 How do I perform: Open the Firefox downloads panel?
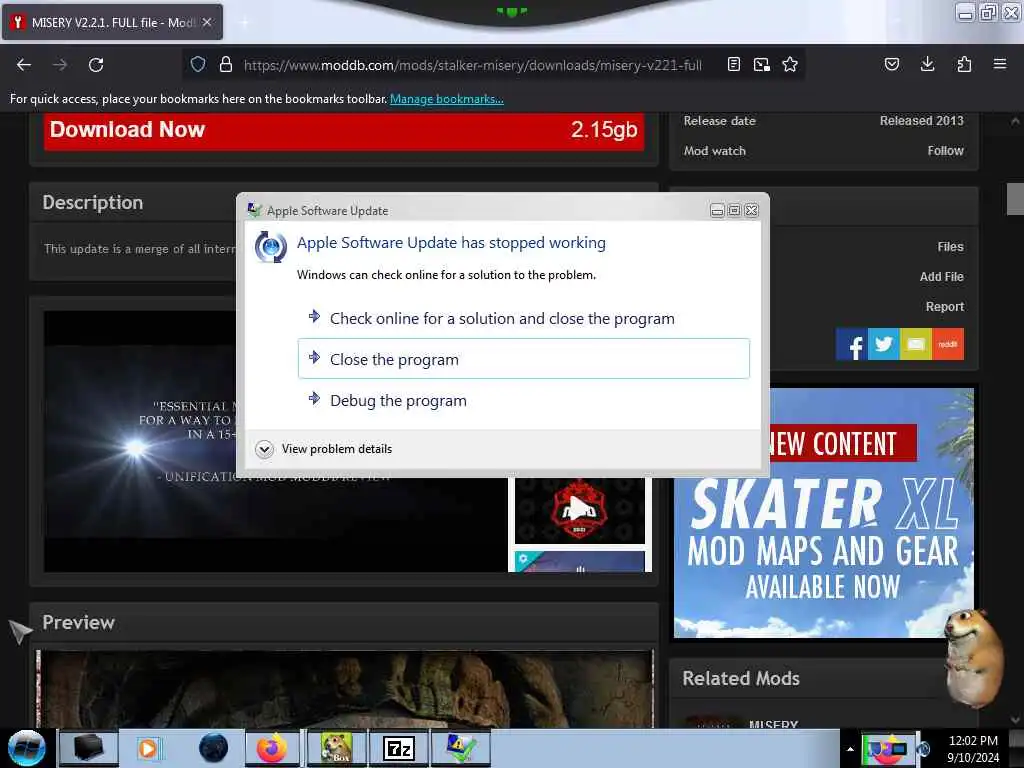(x=927, y=64)
